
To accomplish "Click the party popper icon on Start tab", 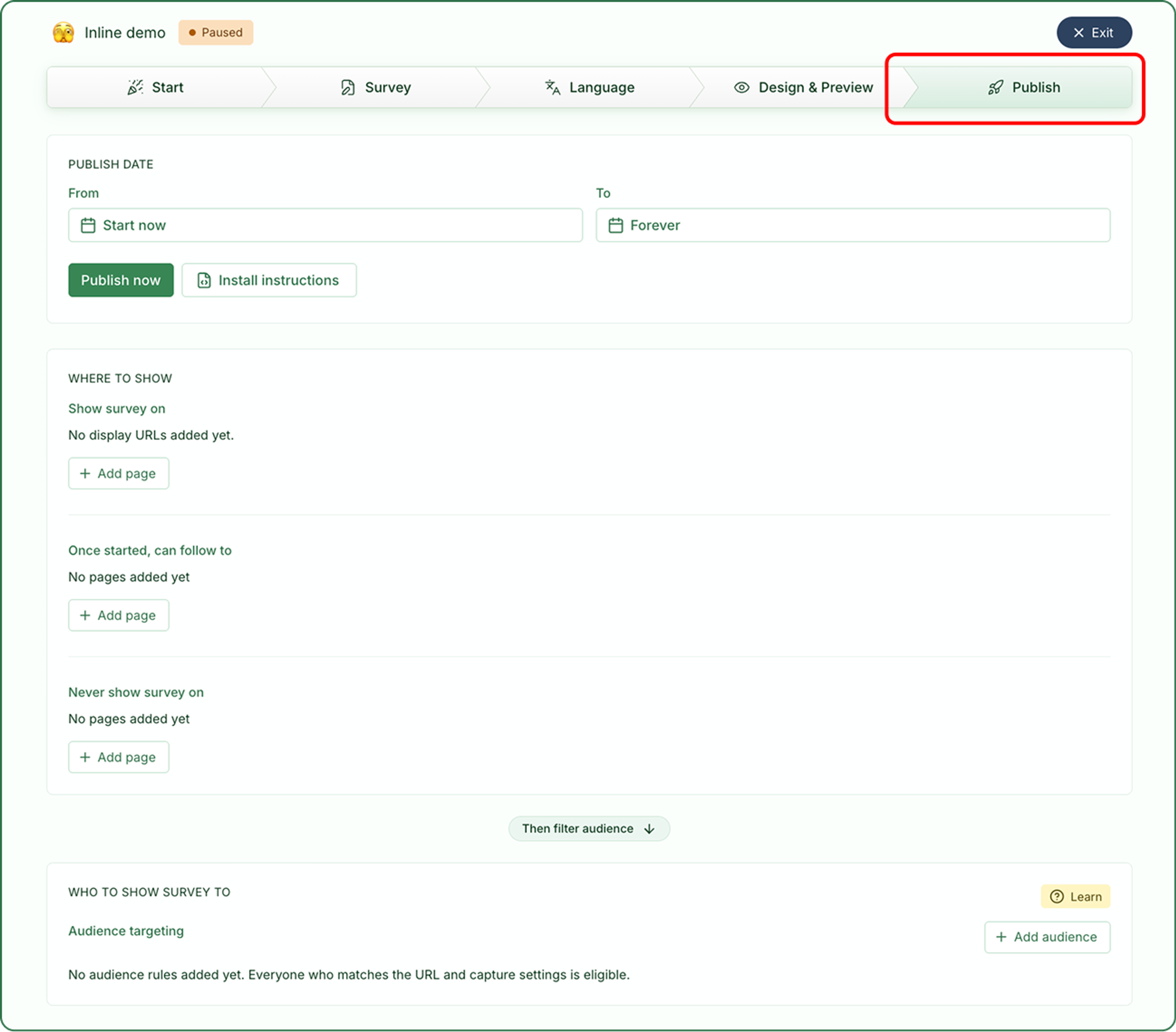I will click(x=135, y=88).
